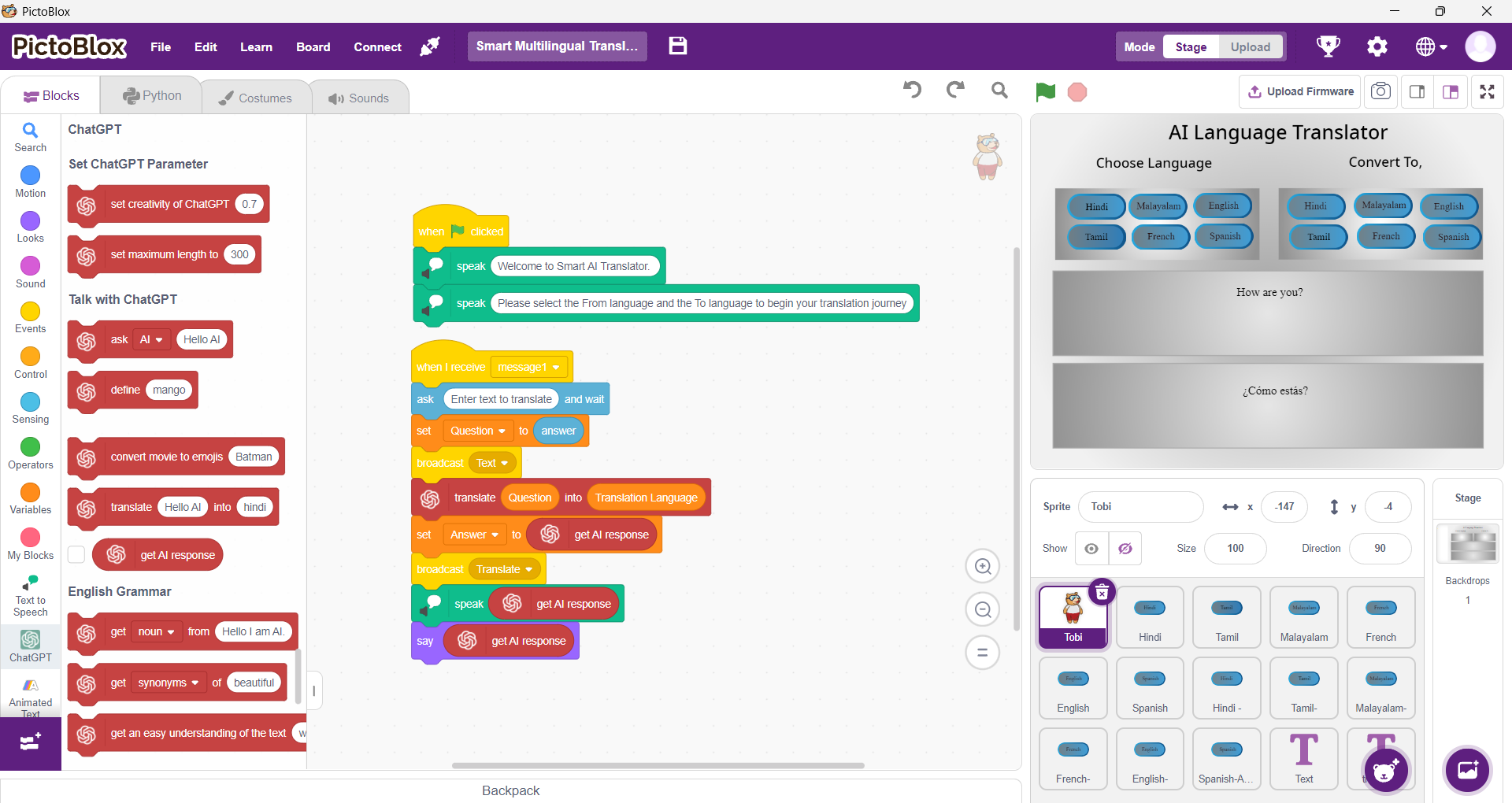This screenshot has width=1512, height=803.
Task: Zoom out the coding workspace
Action: point(983,609)
